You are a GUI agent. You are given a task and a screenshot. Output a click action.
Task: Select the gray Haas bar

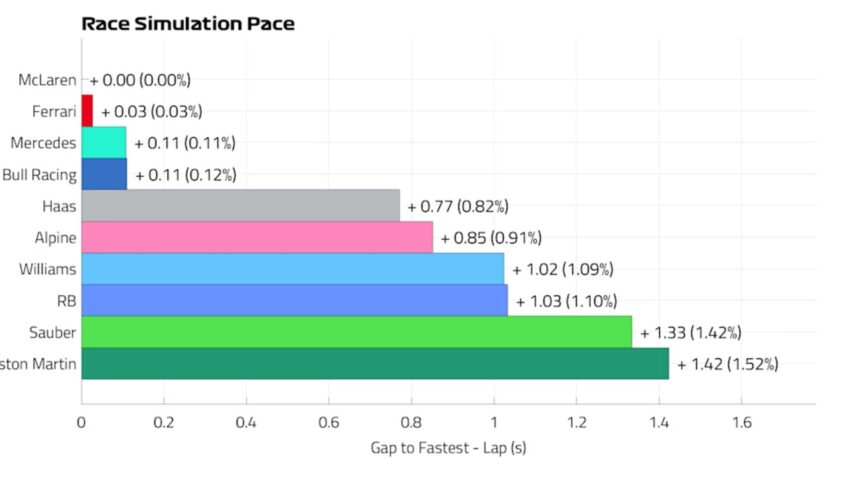(x=240, y=206)
